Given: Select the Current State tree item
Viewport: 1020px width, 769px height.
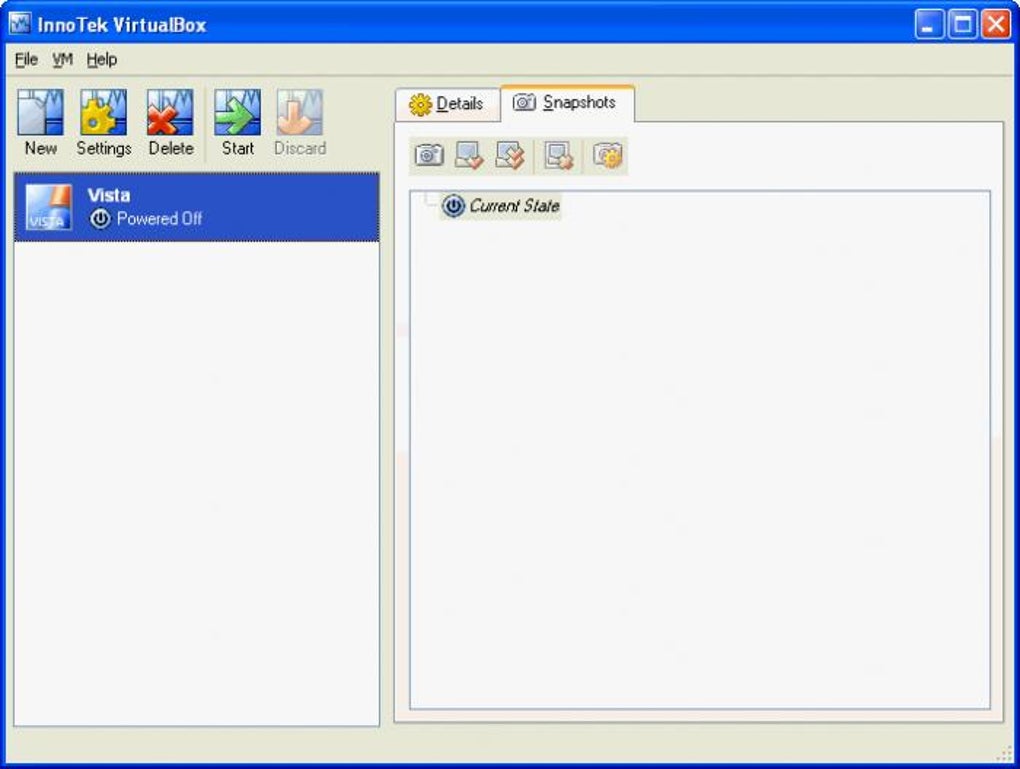Looking at the screenshot, I should tap(500, 206).
